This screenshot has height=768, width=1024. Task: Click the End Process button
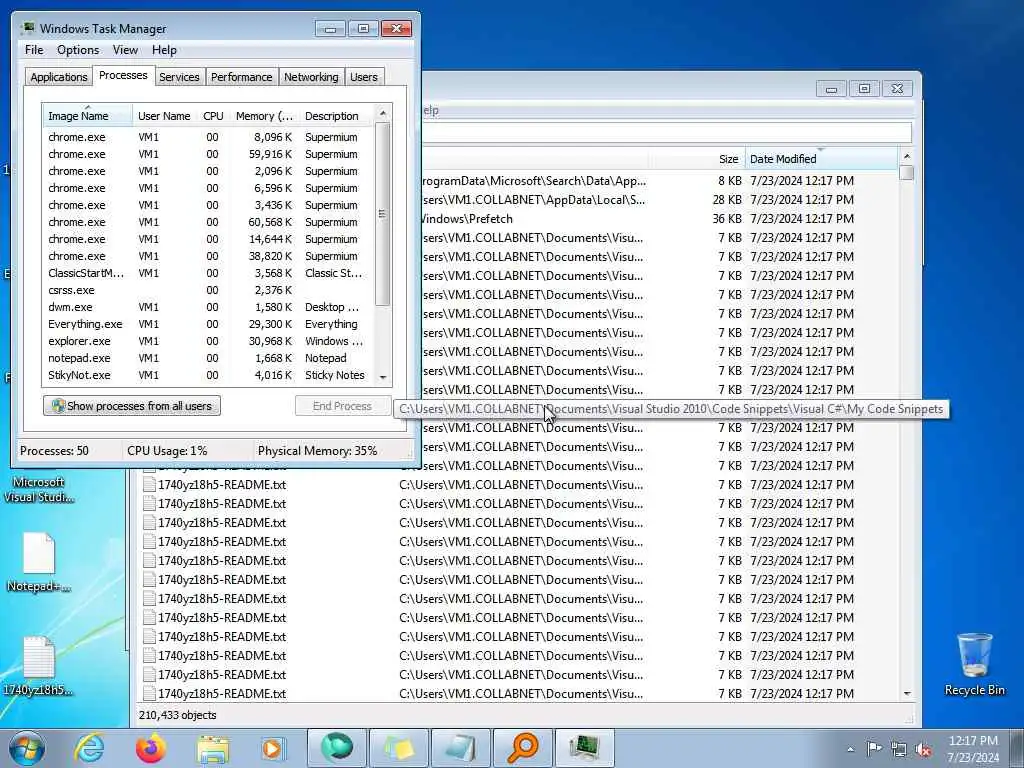click(342, 406)
